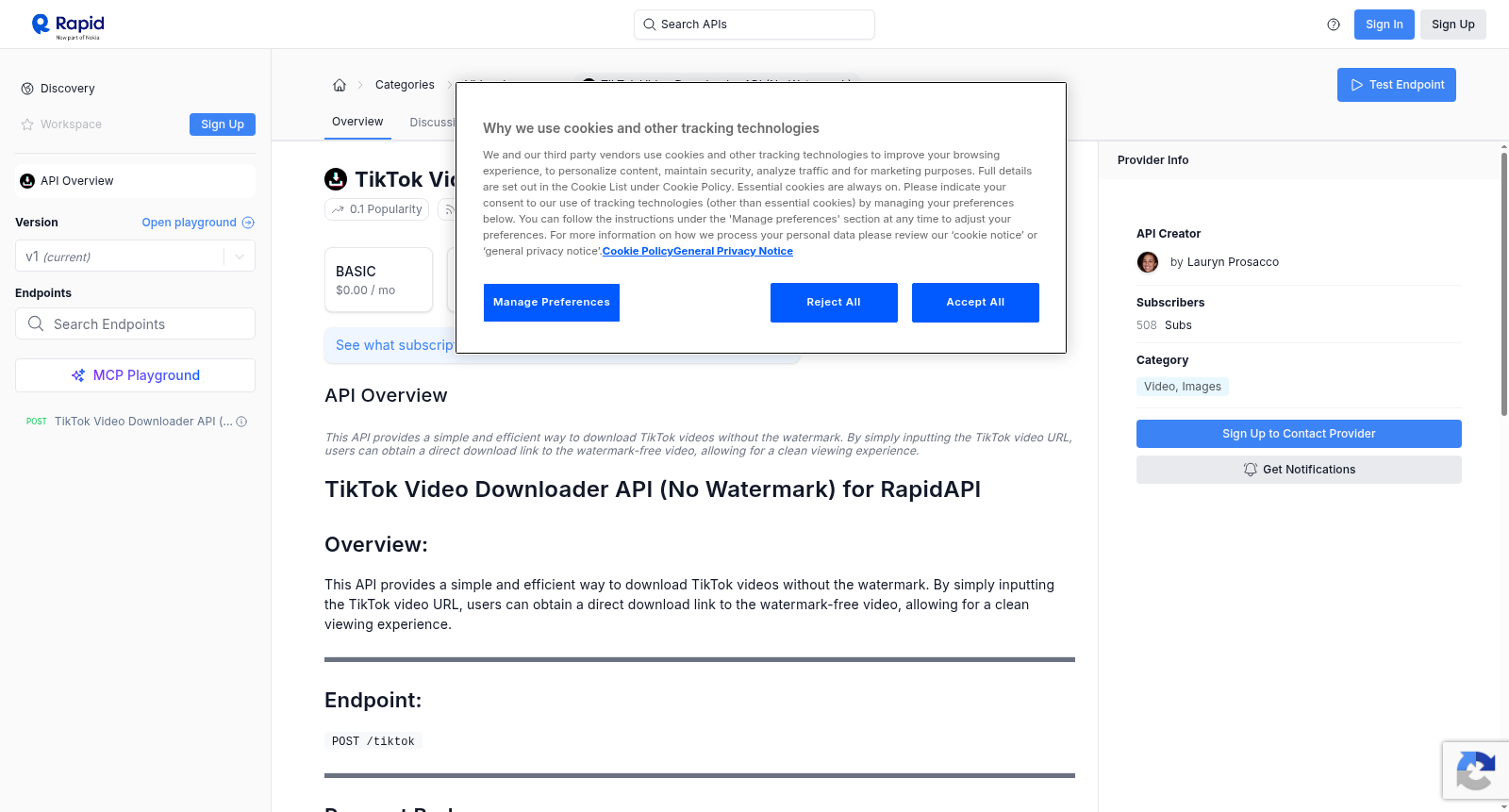
Task: Click the TikTok API download logo icon
Action: click(336, 179)
